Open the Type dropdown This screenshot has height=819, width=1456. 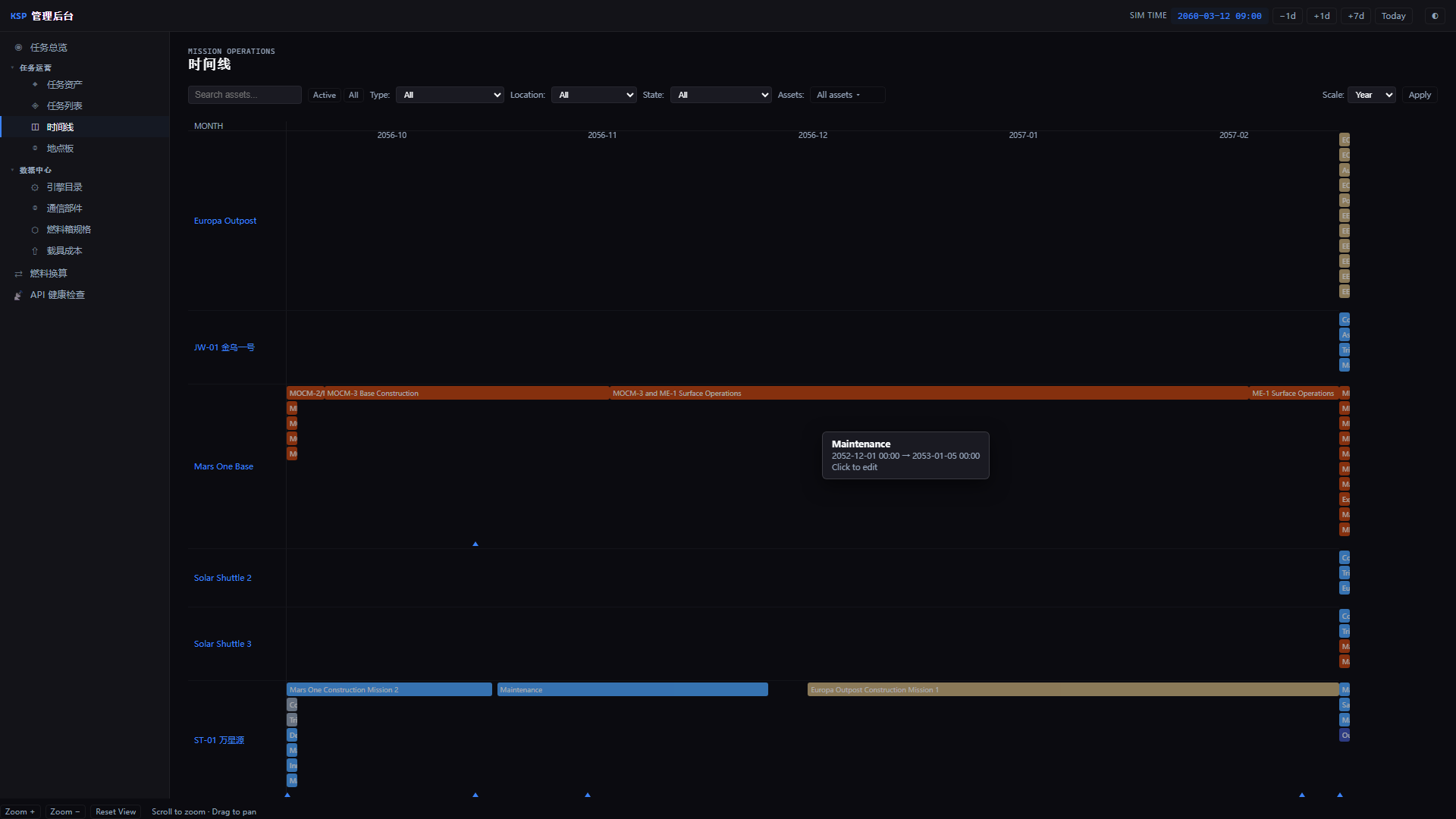tap(450, 95)
